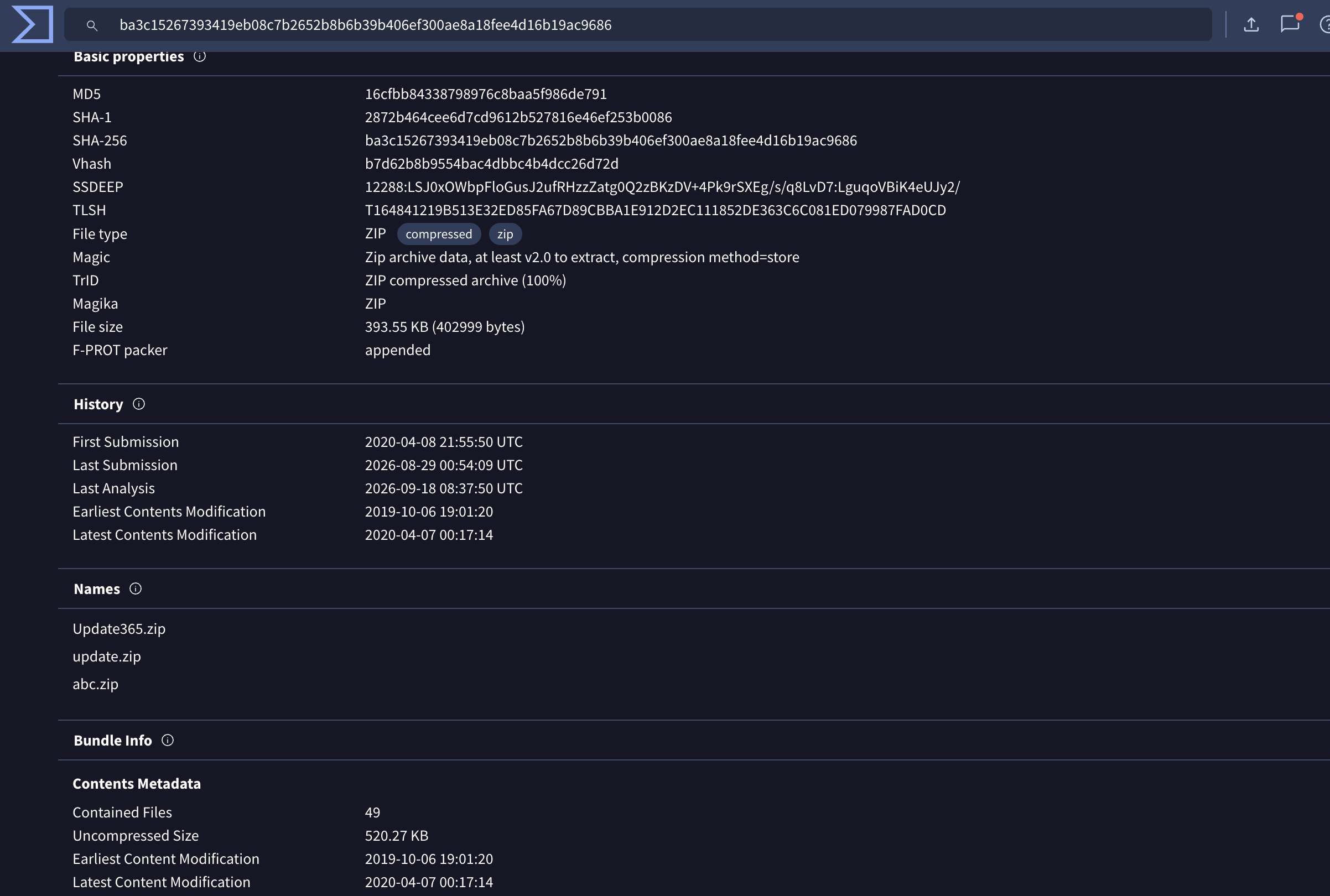Click the Update365.zip file name
Screen dimensions: 1330x896
(x=119, y=628)
